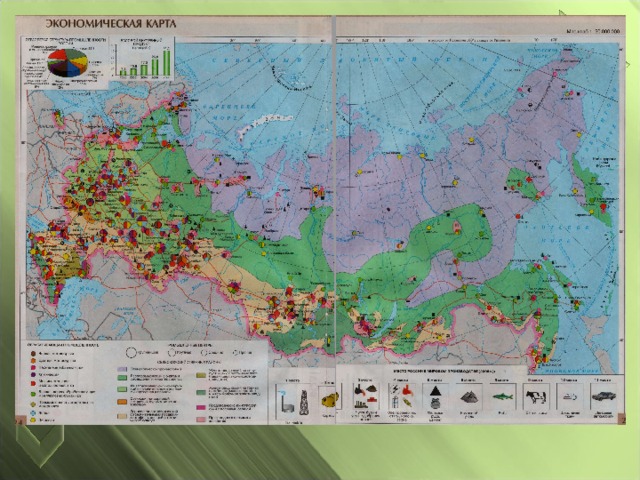Click the ship icon in the legend
Viewport: 640px width, 480px height.
pyautogui.click(x=566, y=398)
